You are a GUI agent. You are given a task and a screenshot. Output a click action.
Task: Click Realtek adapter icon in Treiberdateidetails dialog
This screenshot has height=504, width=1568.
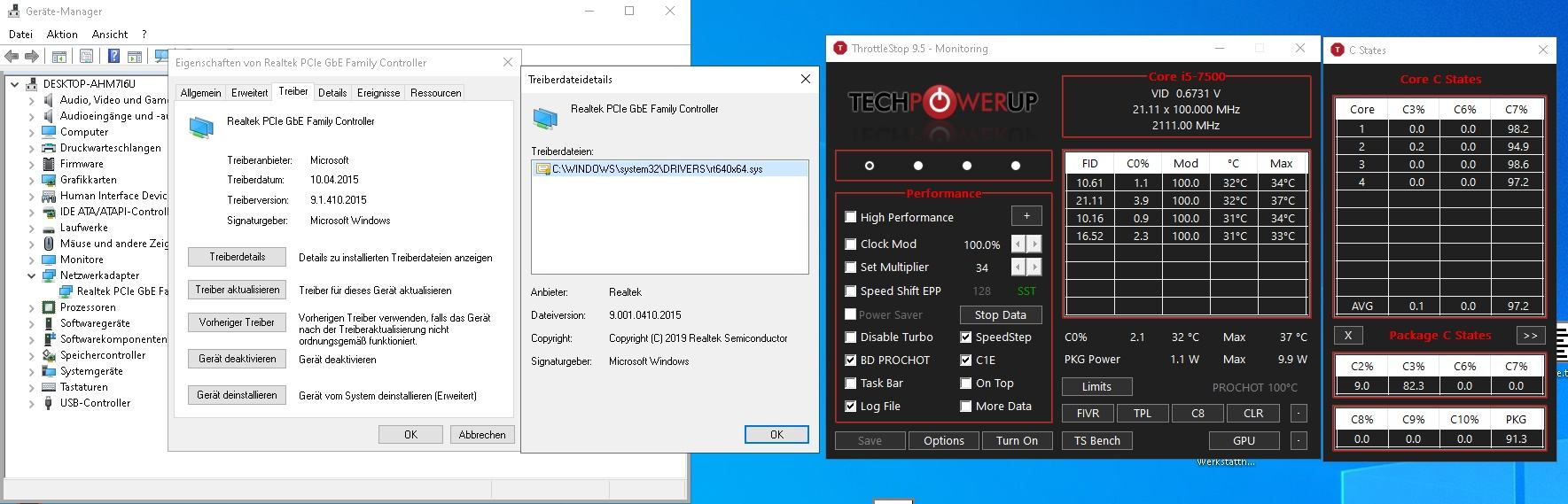coord(545,117)
